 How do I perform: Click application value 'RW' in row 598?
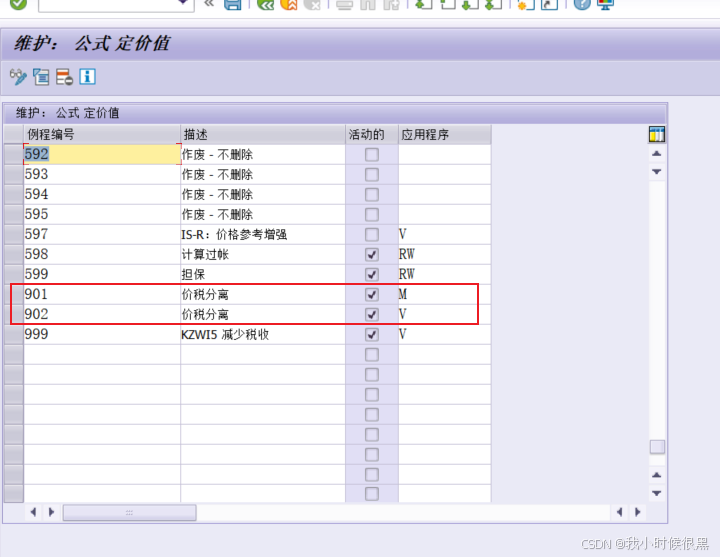pos(407,254)
